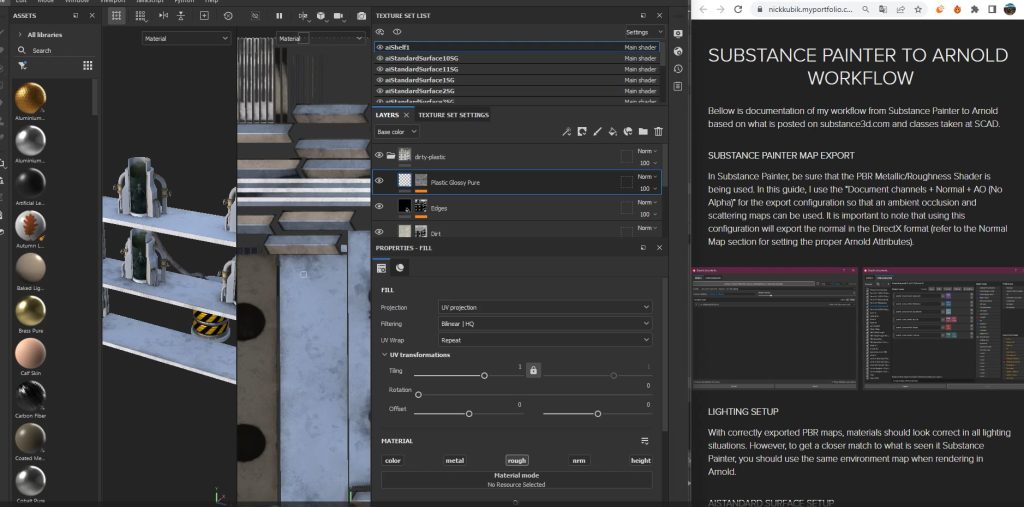The height and width of the screenshot is (507, 1024).
Task: Add a paint layer with brush icon
Action: [x=597, y=131]
